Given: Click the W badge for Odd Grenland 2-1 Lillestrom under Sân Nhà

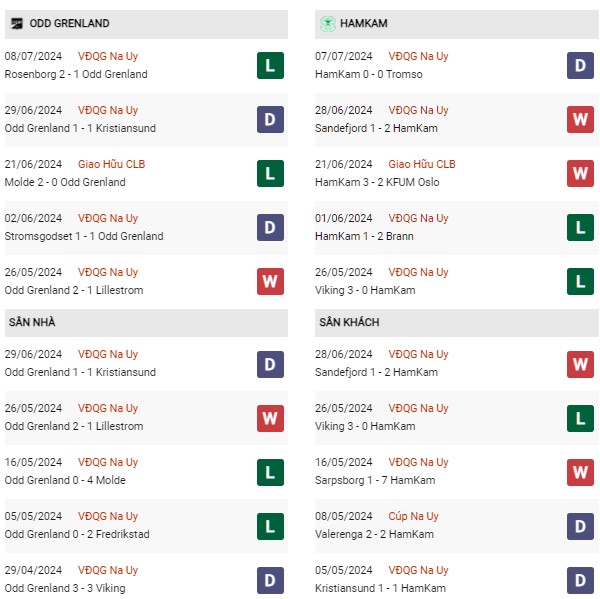Looking at the screenshot, I should (270, 418).
